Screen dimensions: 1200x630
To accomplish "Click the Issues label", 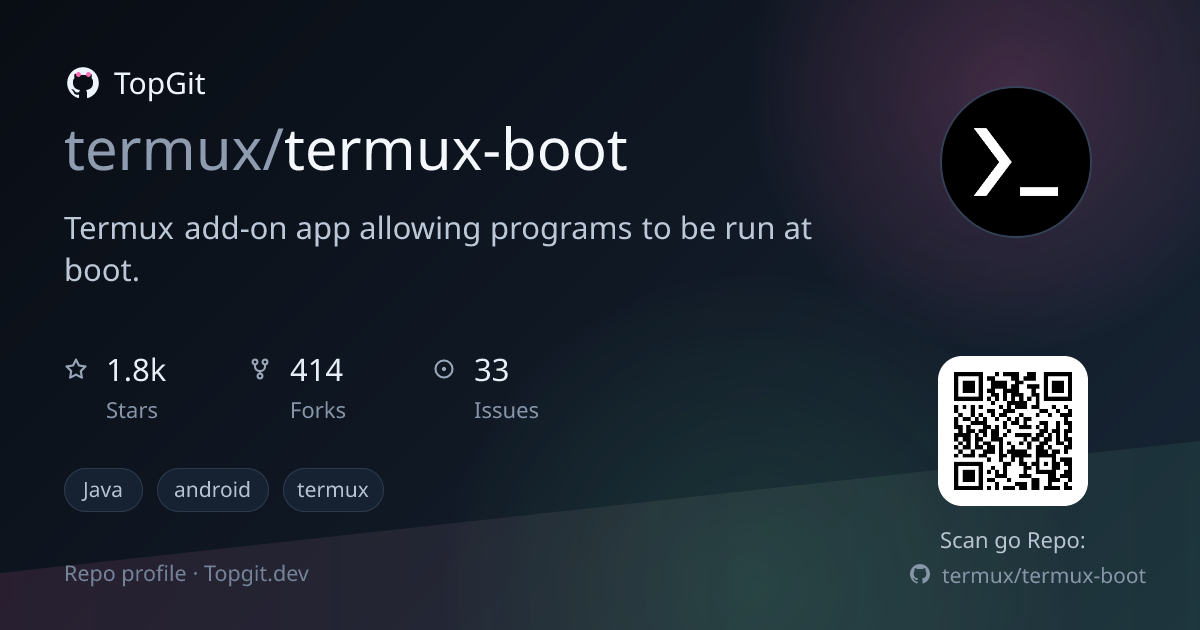I will pos(506,410).
